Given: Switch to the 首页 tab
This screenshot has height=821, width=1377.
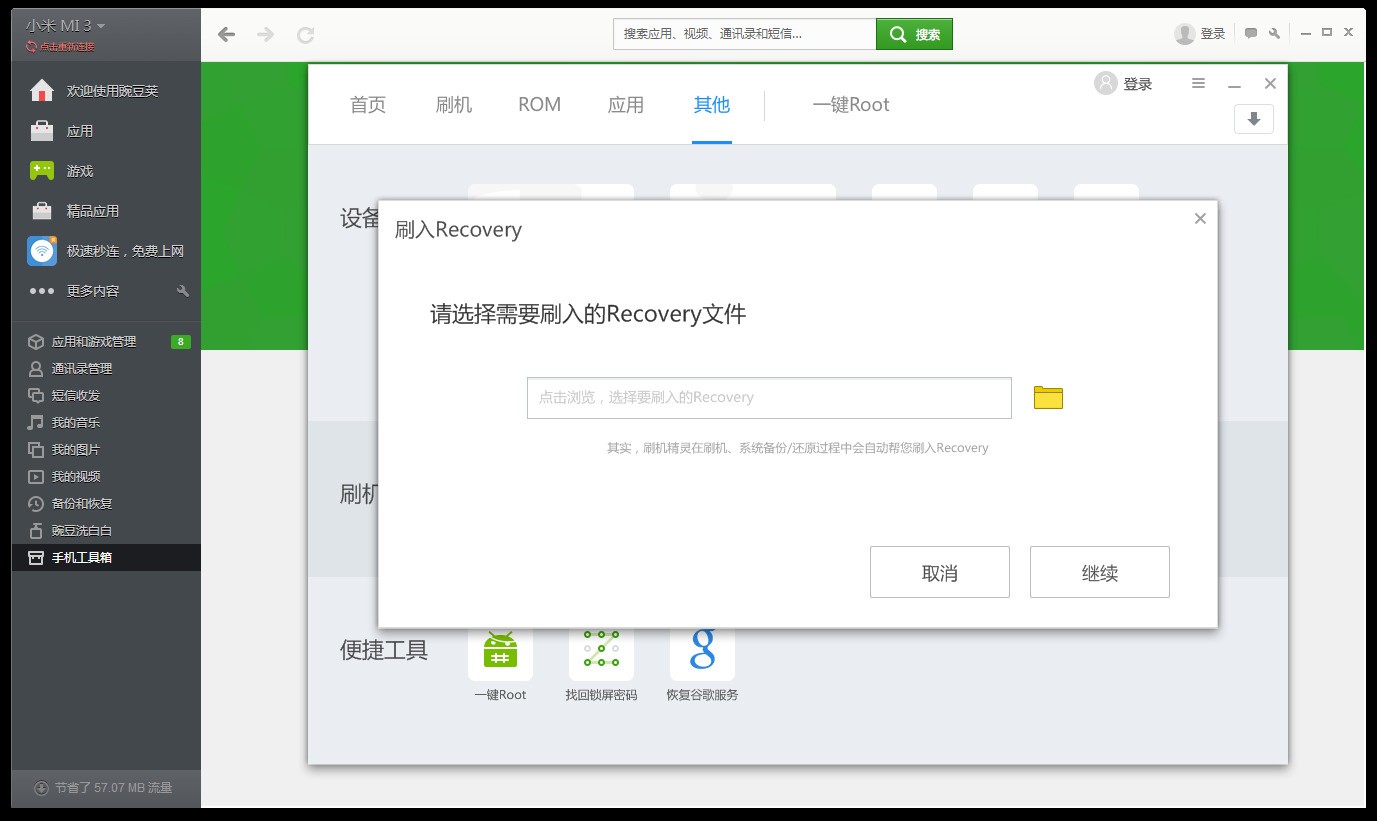Looking at the screenshot, I should tap(368, 105).
